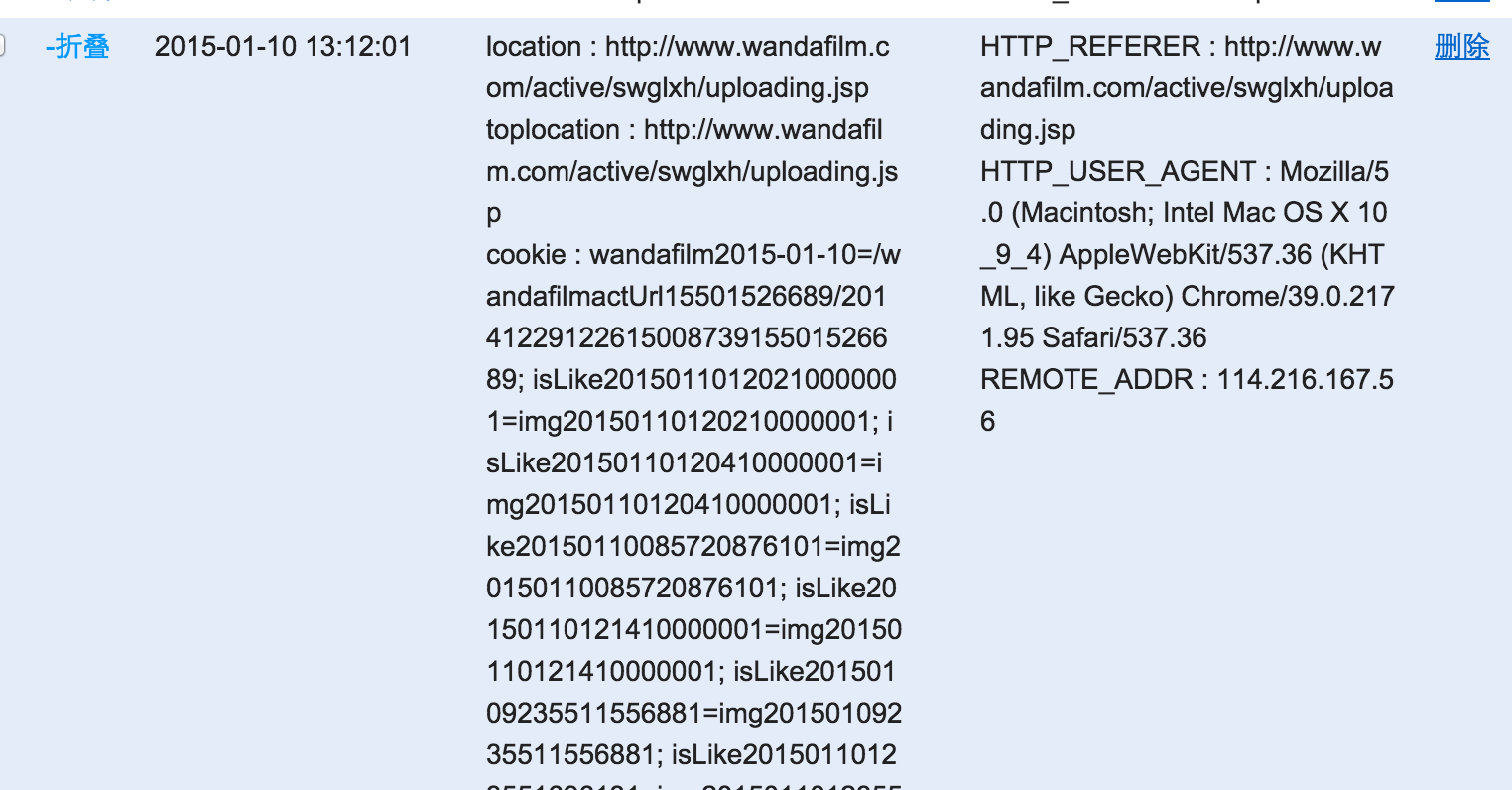This screenshot has height=790, width=1512.
Task: Click the isLike20150110120210000 cookie line
Action: click(714, 380)
